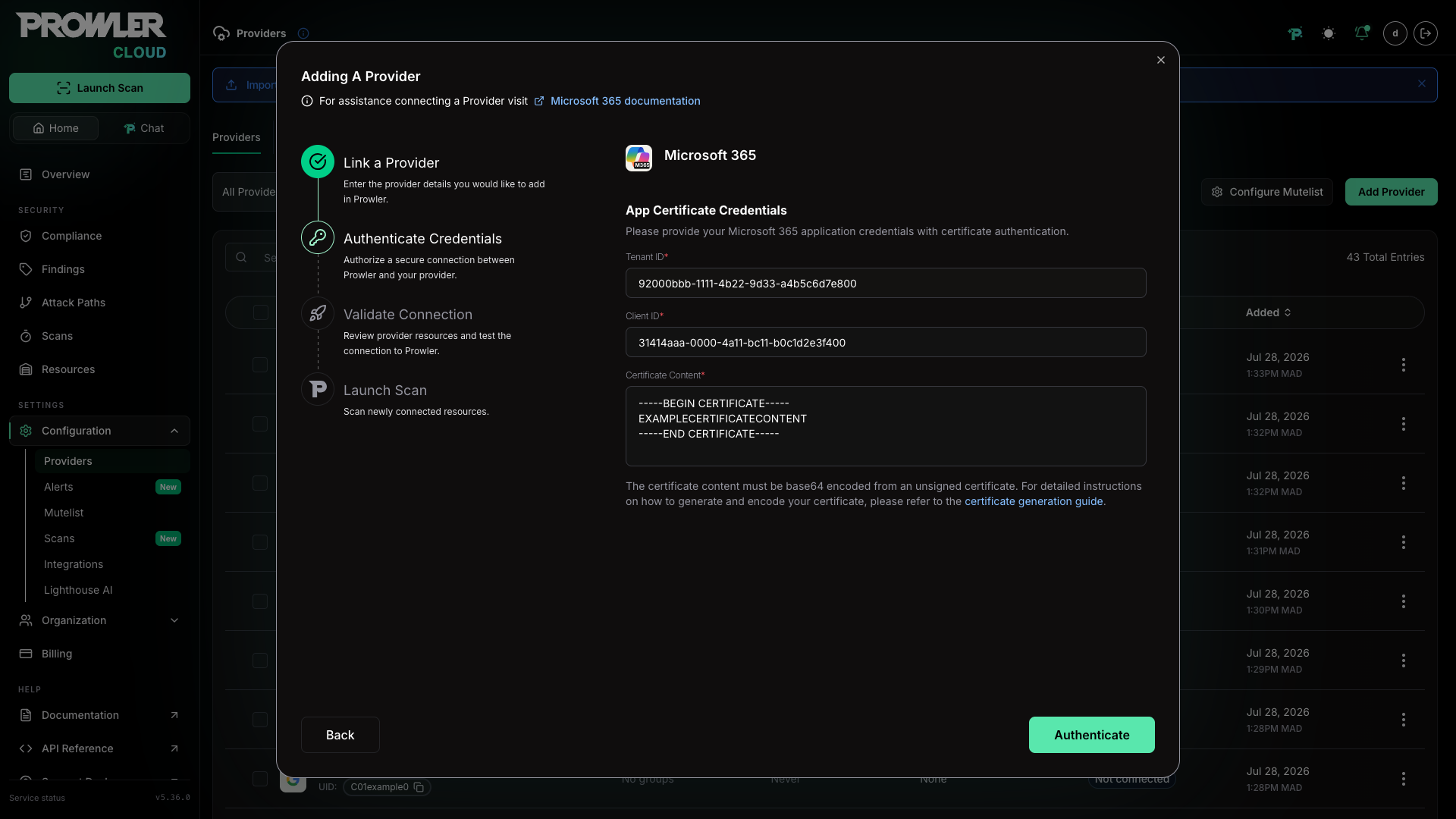The width and height of the screenshot is (1456, 819).
Task: Expand the Organization section
Action: click(x=99, y=620)
